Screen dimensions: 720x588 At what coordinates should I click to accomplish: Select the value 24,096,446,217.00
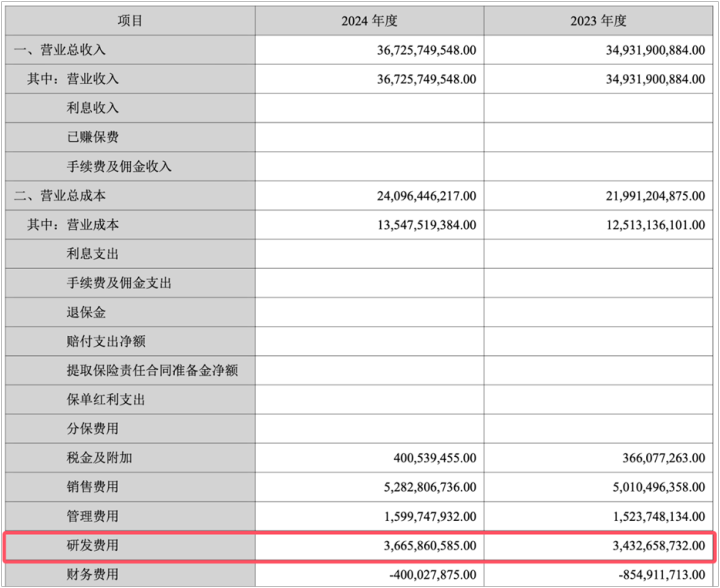tap(427, 196)
